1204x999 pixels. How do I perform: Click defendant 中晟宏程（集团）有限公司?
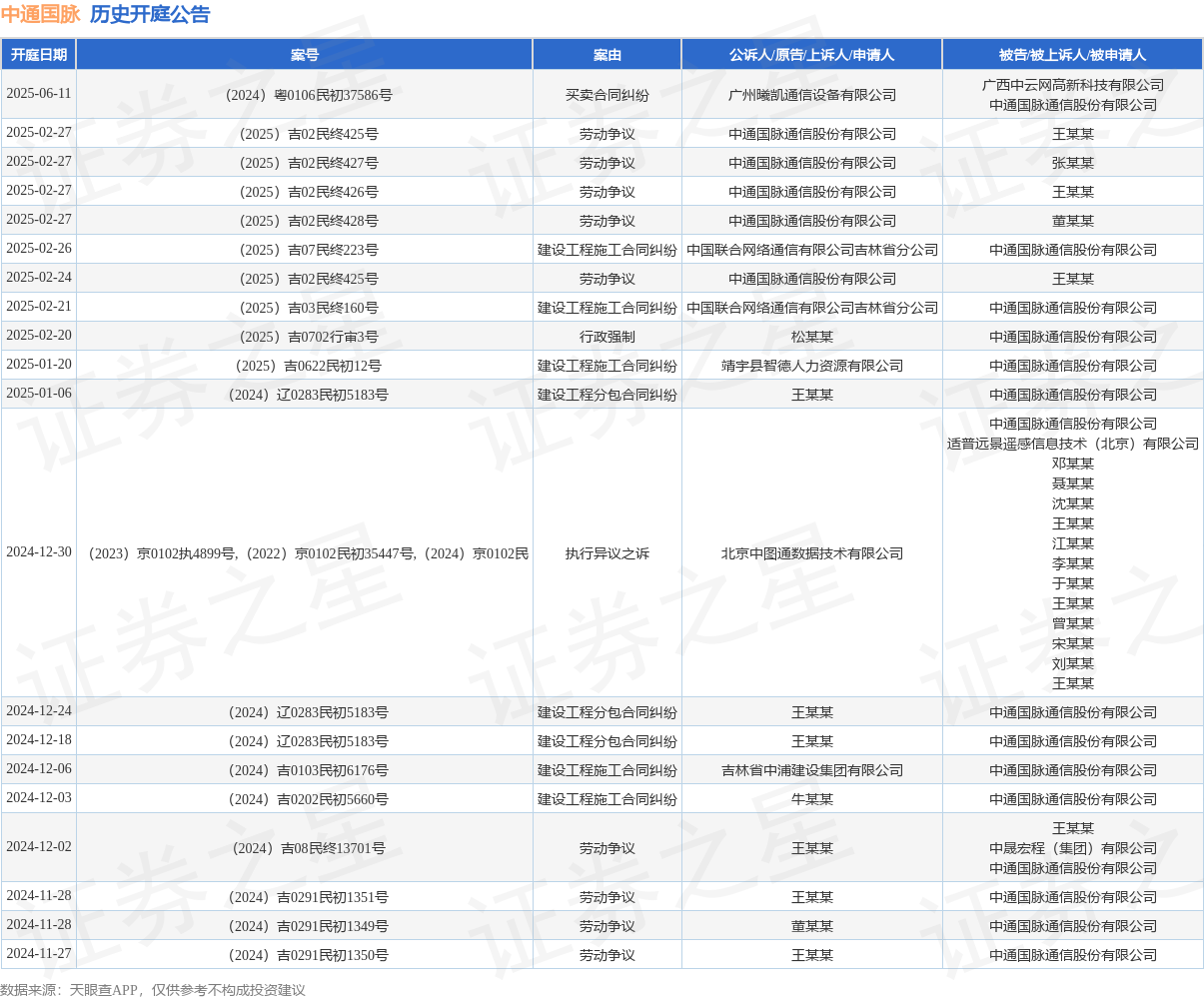point(1073,848)
